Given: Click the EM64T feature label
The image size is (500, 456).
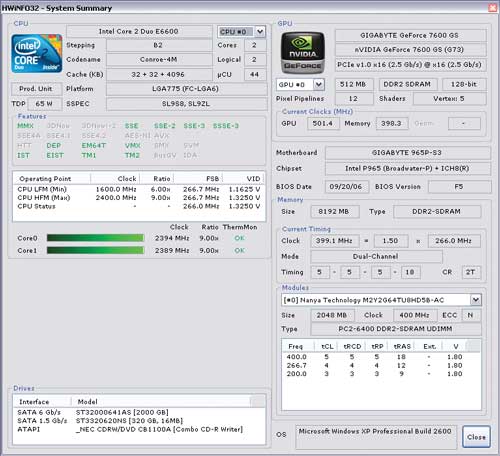Looking at the screenshot, I should (x=94, y=145).
